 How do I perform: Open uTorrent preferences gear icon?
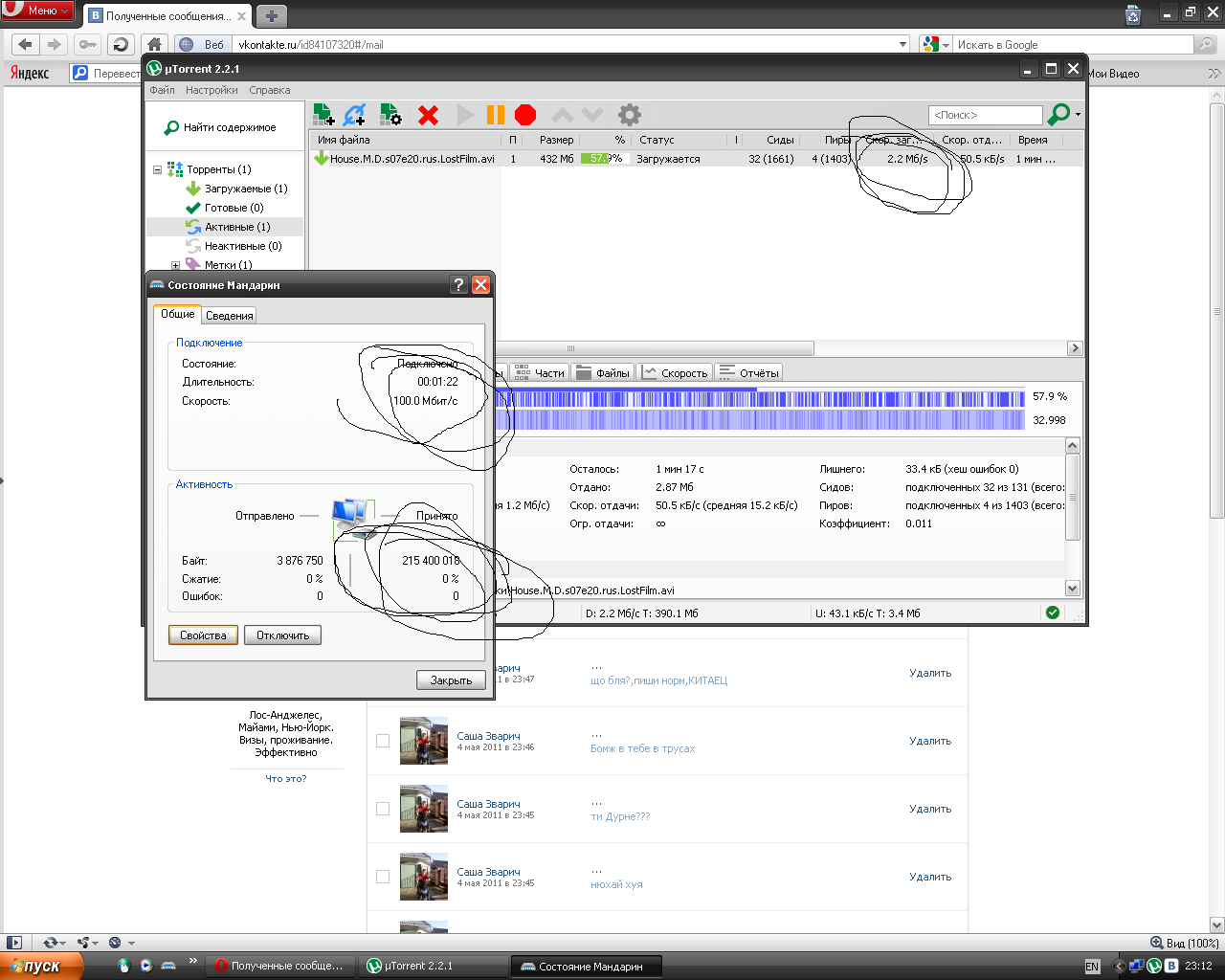pos(629,115)
